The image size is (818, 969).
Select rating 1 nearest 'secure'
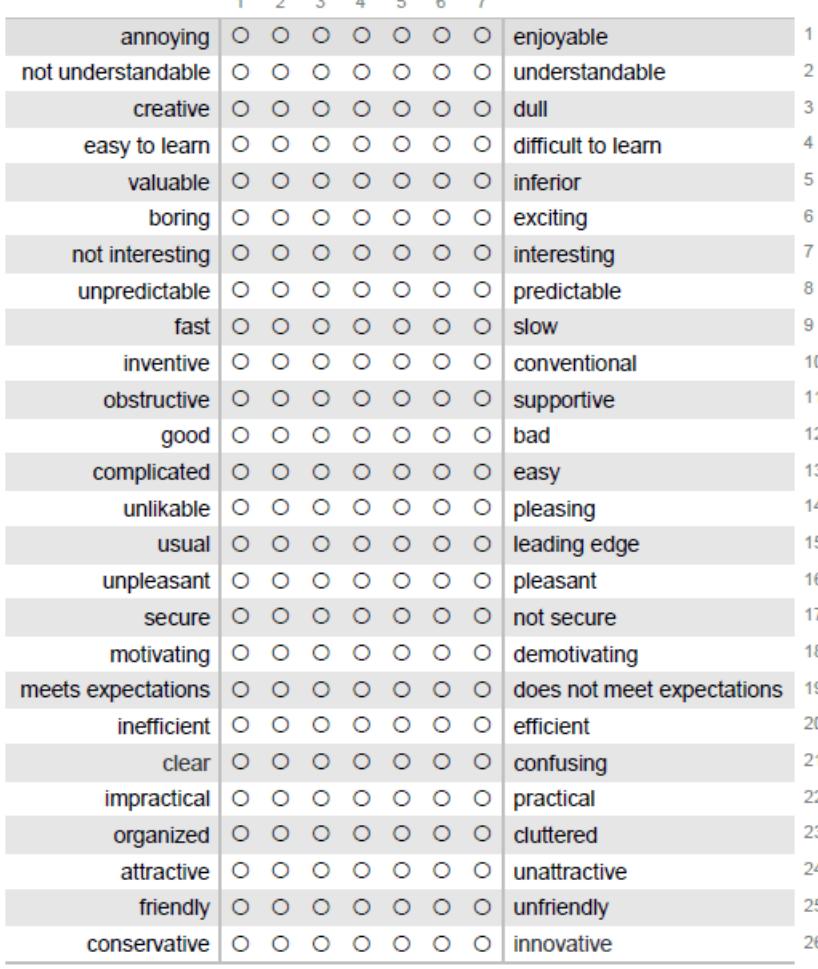[240, 616]
